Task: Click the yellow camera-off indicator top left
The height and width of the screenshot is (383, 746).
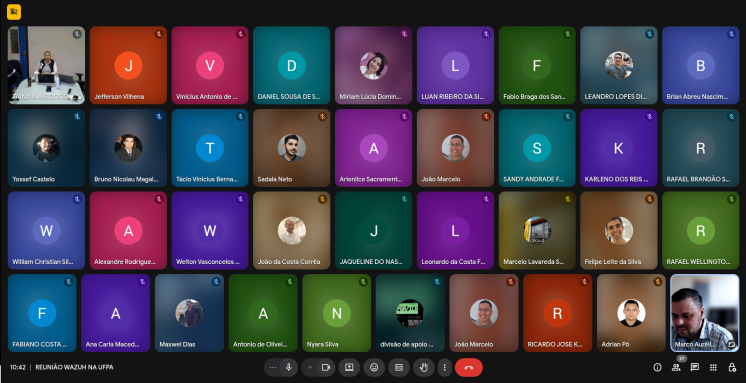Action: (x=14, y=12)
